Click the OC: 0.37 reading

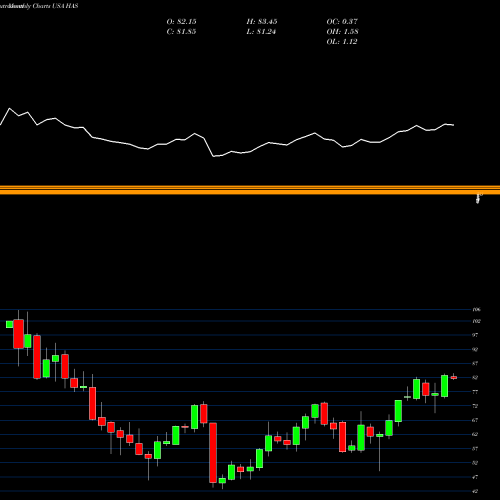coord(342,22)
